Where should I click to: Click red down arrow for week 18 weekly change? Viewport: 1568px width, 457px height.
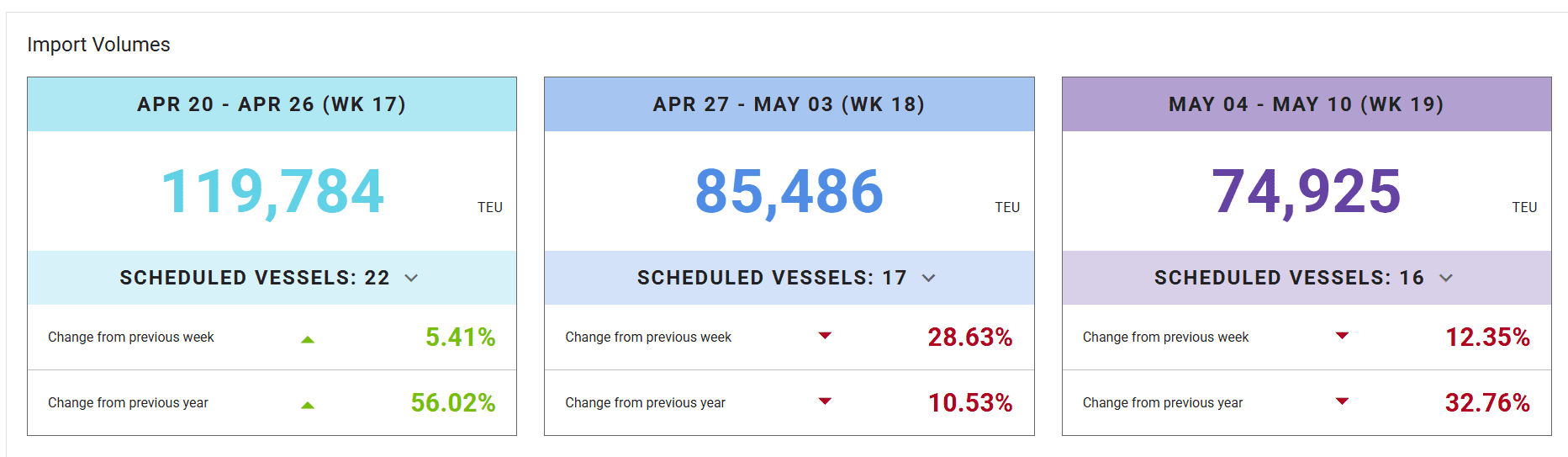825,336
